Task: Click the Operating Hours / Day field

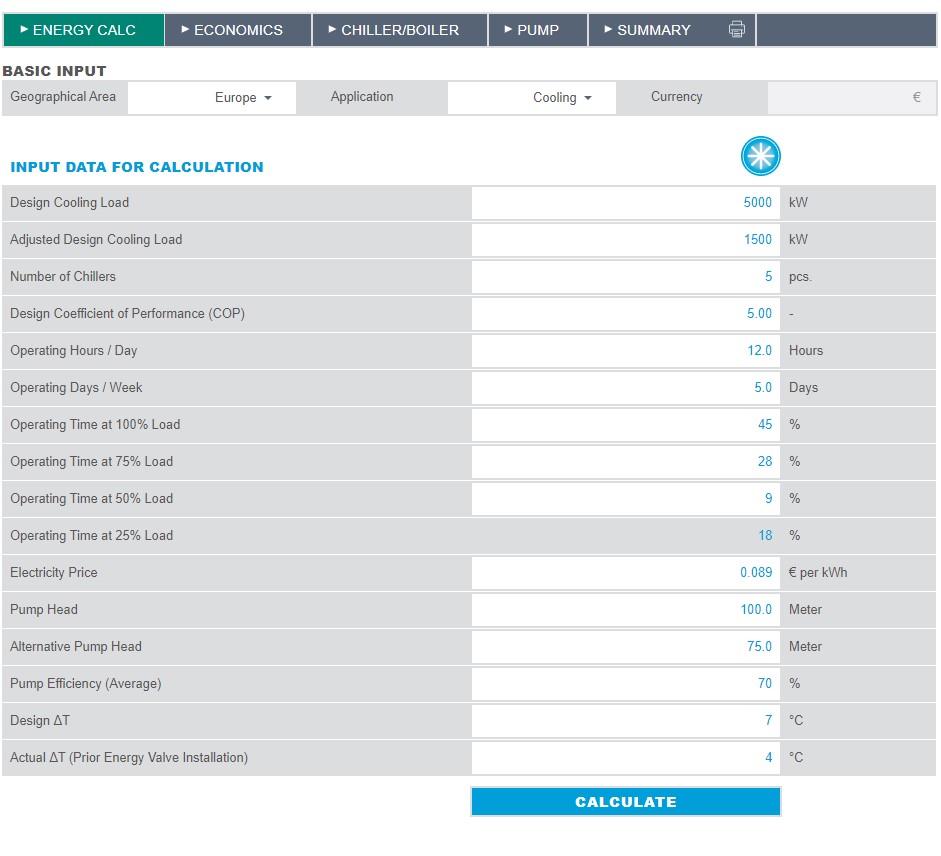Action: coord(625,351)
